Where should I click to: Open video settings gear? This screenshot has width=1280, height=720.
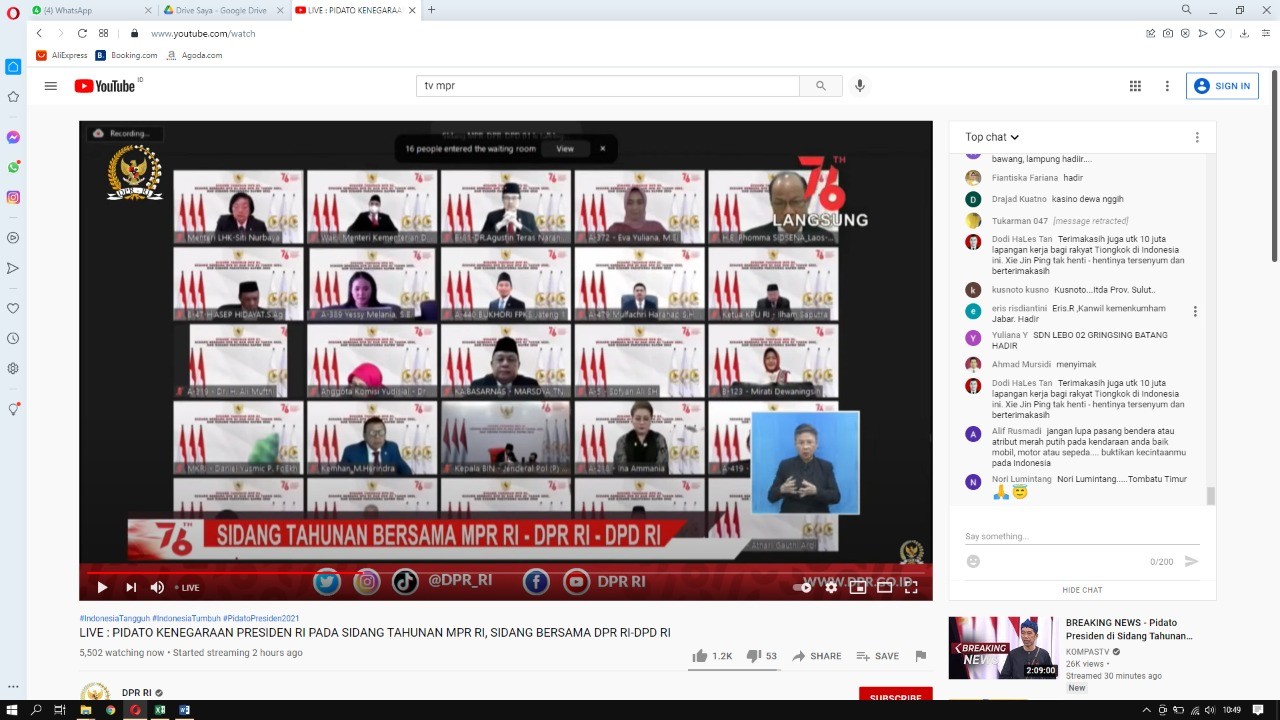tap(831, 587)
